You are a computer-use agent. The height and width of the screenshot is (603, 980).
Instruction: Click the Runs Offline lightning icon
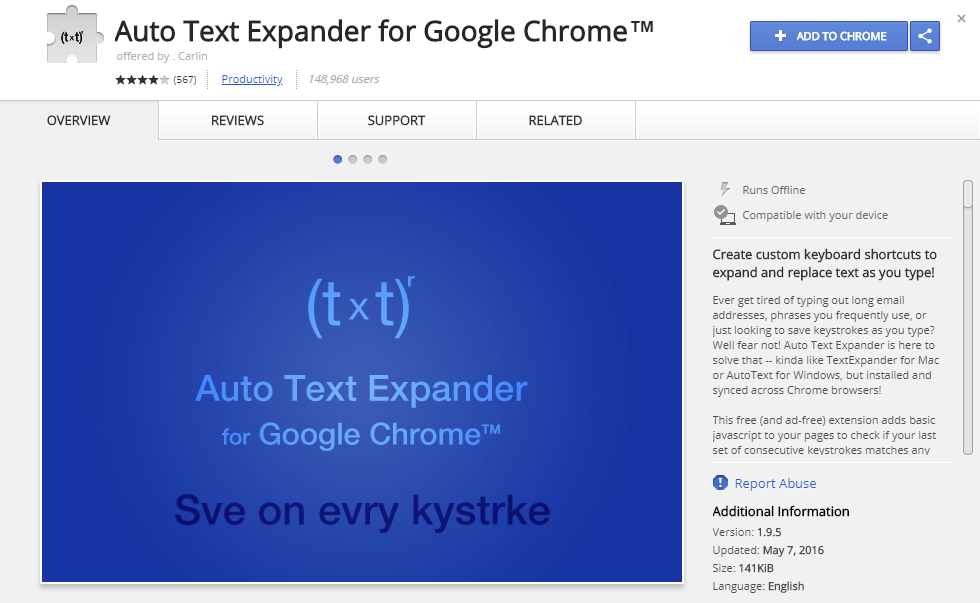pos(724,189)
